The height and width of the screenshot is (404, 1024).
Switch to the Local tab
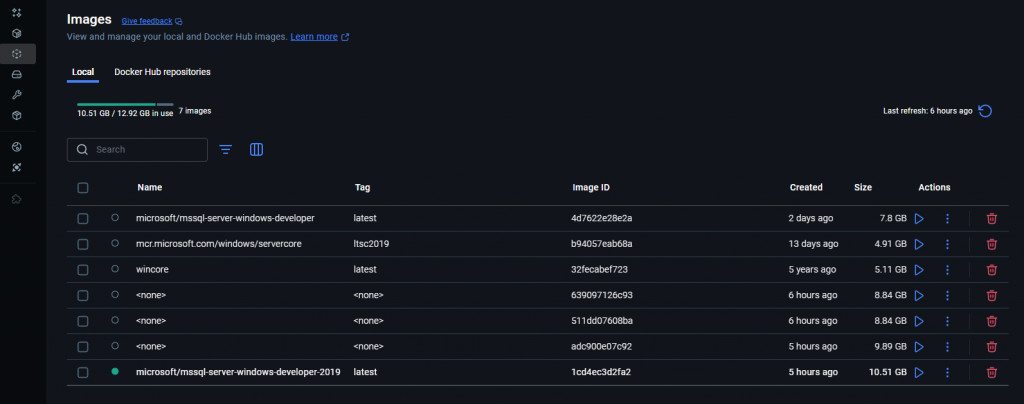click(83, 72)
